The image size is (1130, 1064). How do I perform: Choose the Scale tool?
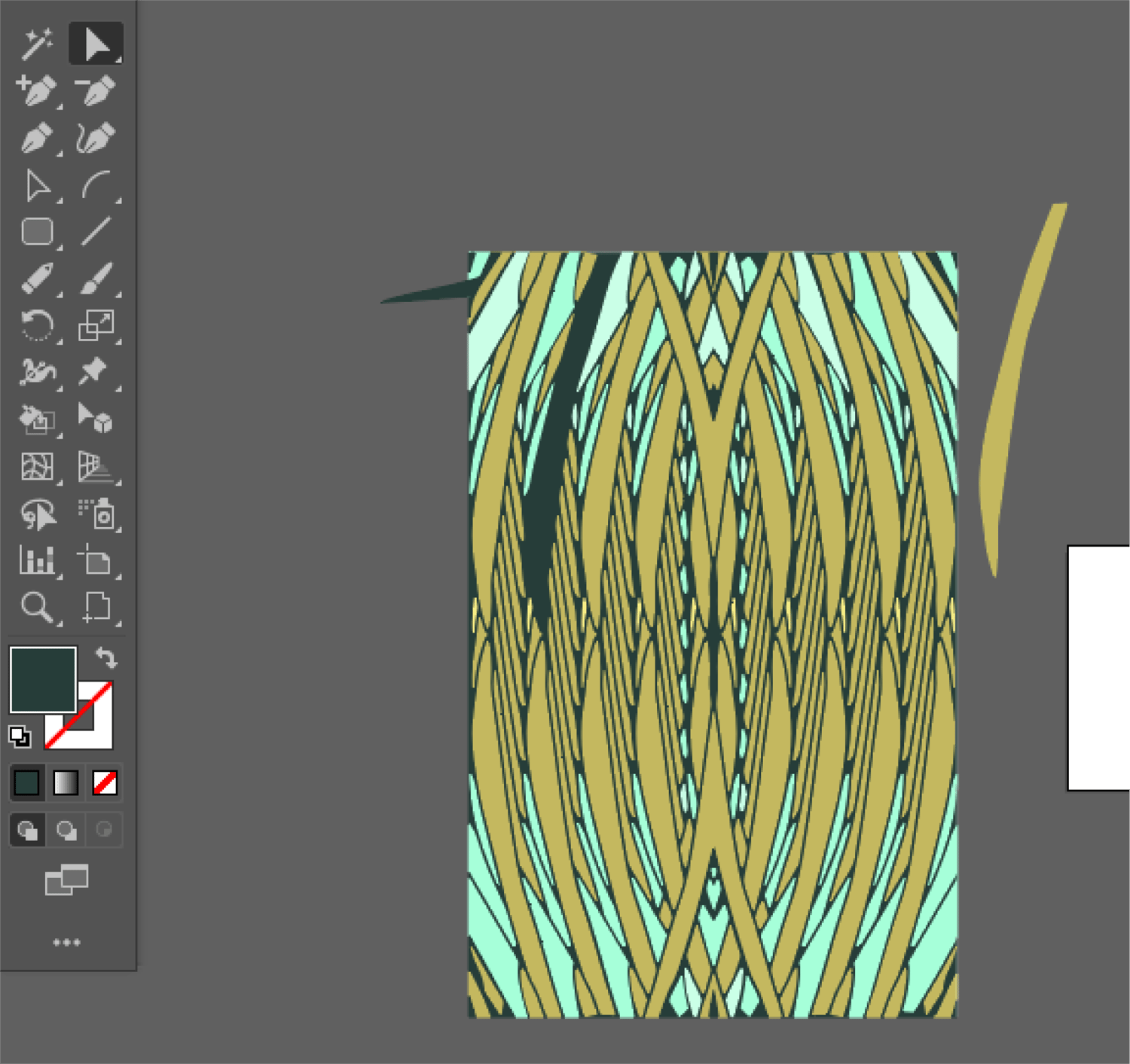coord(96,326)
